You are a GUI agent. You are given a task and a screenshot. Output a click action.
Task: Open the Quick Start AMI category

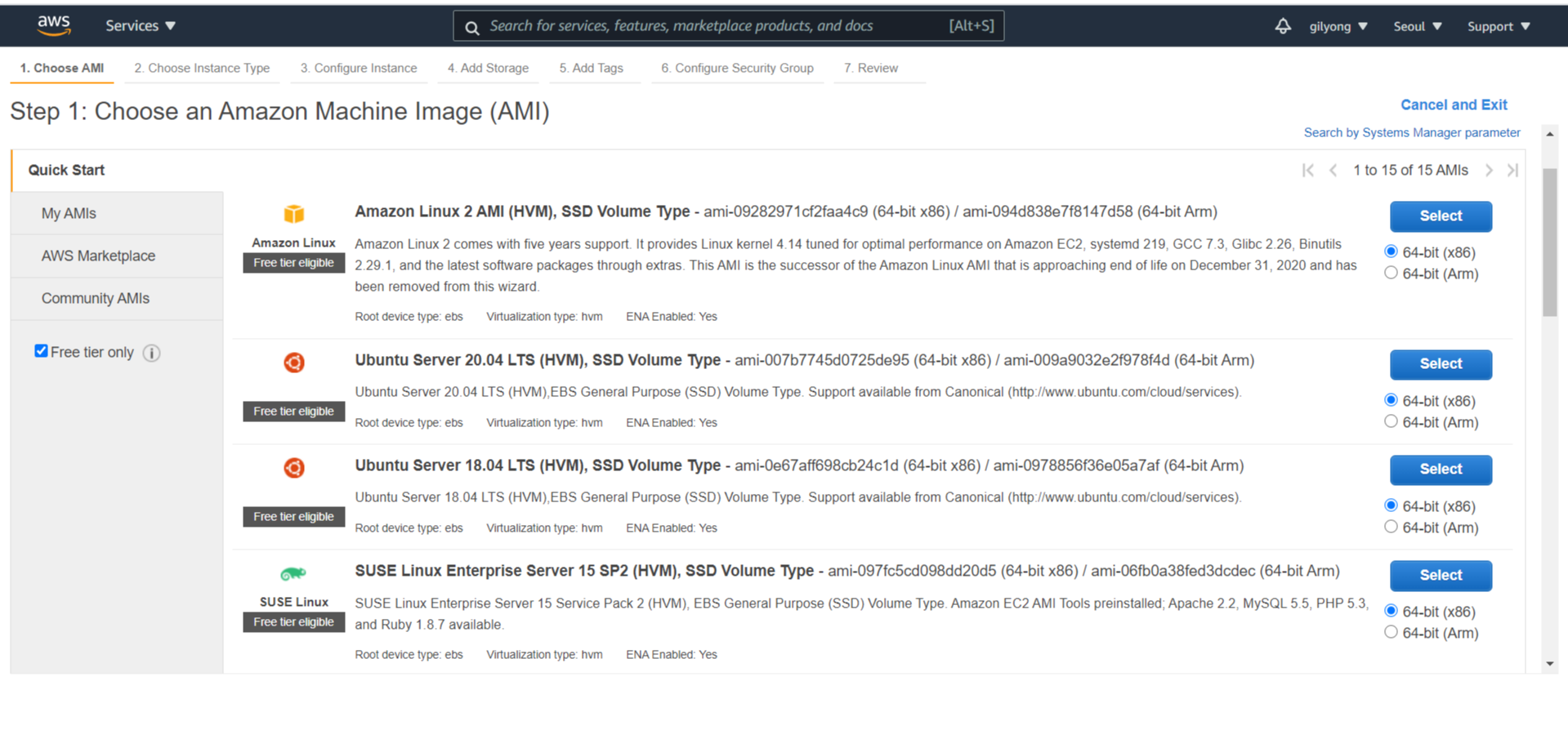tap(117, 170)
